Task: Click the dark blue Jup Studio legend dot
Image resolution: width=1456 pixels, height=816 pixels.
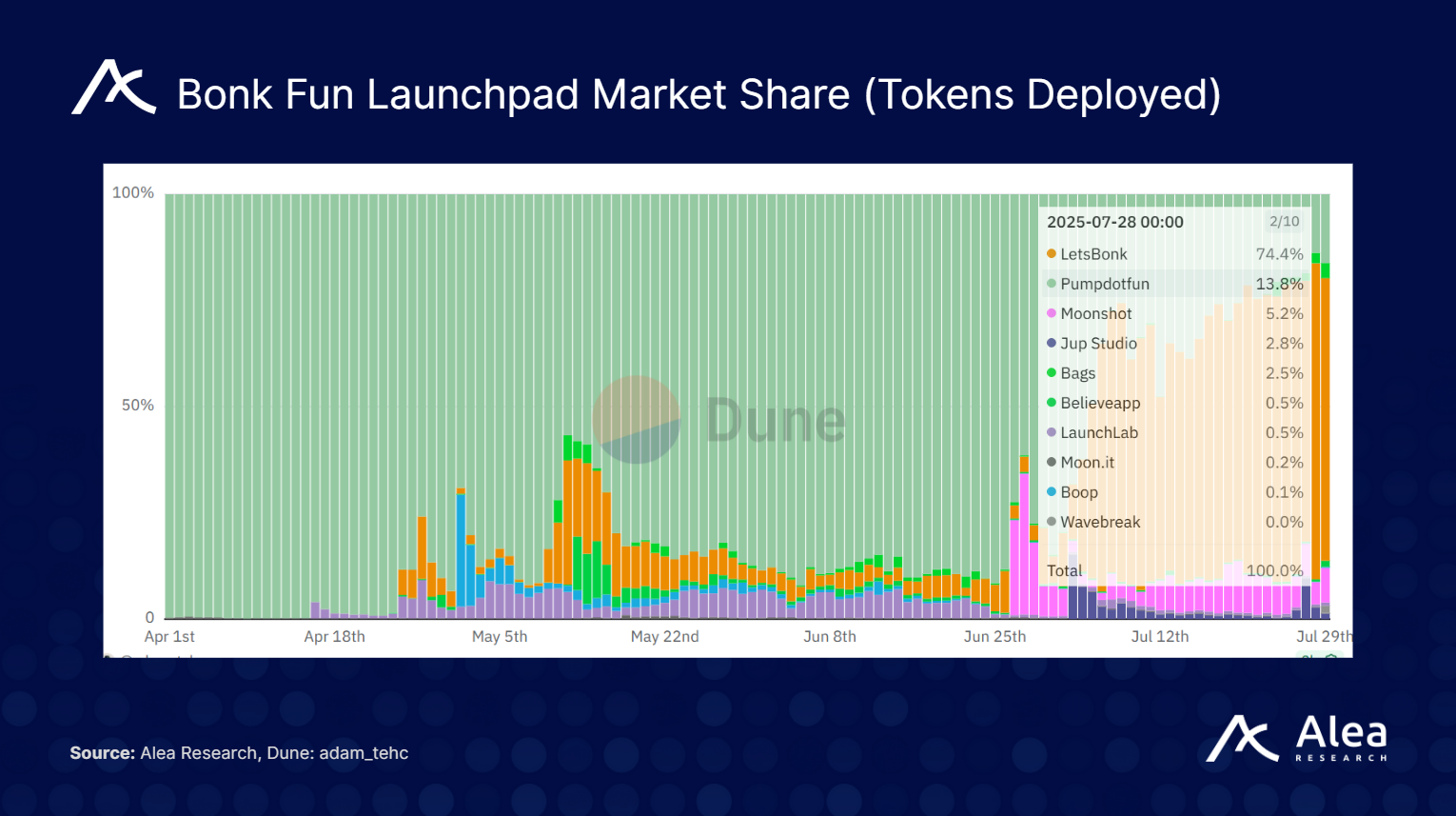Action: pos(1051,343)
